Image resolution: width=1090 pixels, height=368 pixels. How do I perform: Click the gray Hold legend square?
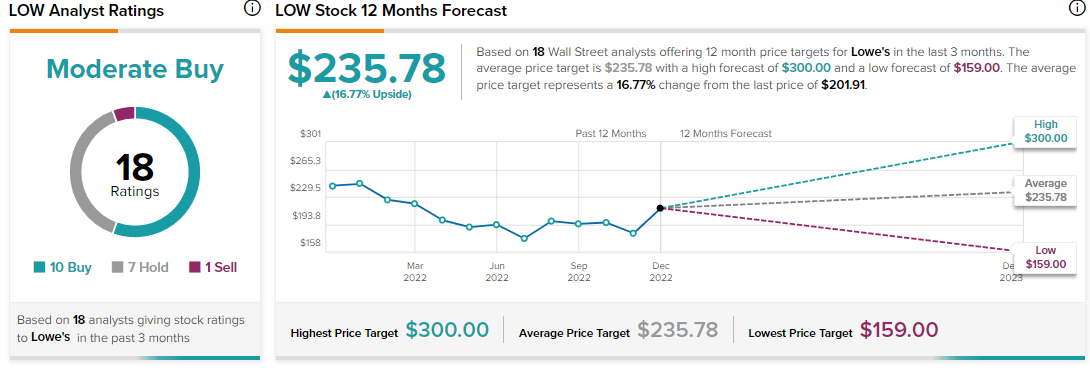coord(117,267)
